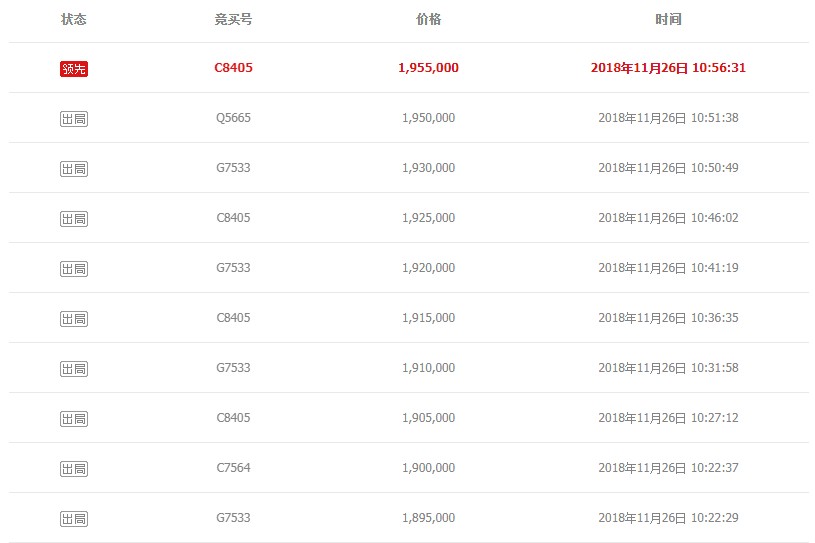The width and height of the screenshot is (815, 543).
Task: Click the red 领先 status badge
Action: (74, 69)
